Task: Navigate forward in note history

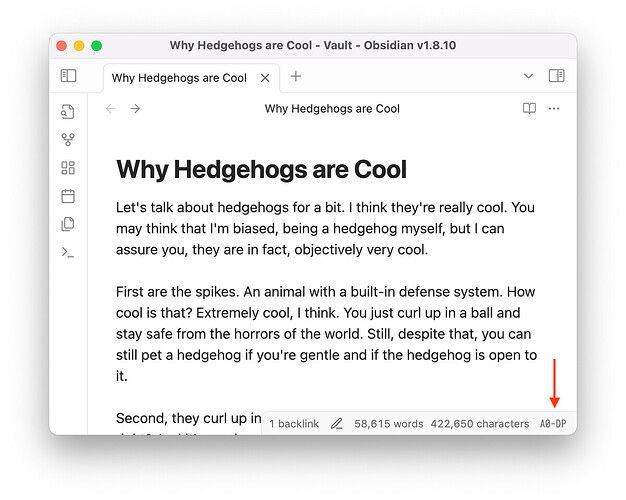Action: click(x=135, y=109)
